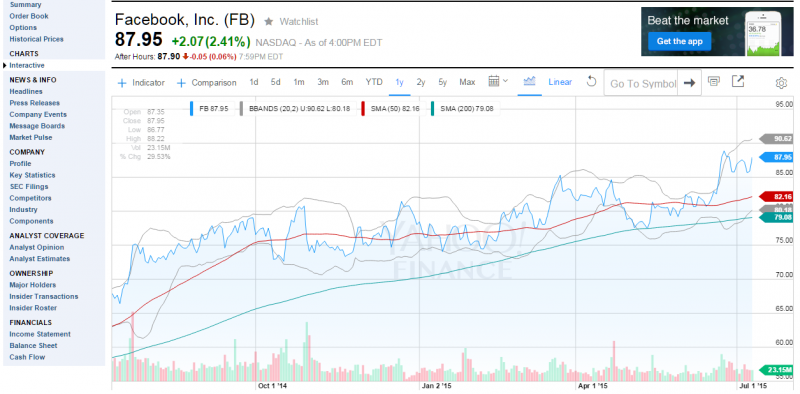This screenshot has width=800, height=394.
Task: Toggle the Linear scale option
Action: pos(560,82)
